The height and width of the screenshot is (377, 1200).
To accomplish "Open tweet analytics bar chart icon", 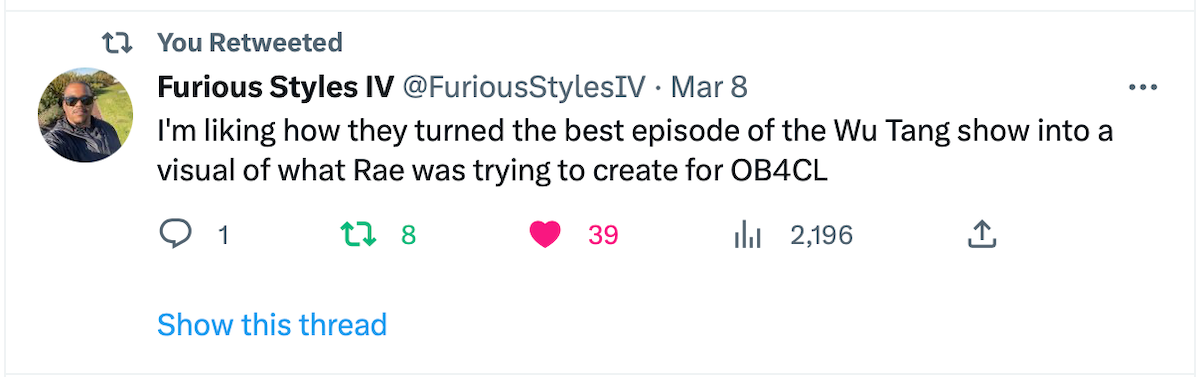I will click(x=748, y=235).
